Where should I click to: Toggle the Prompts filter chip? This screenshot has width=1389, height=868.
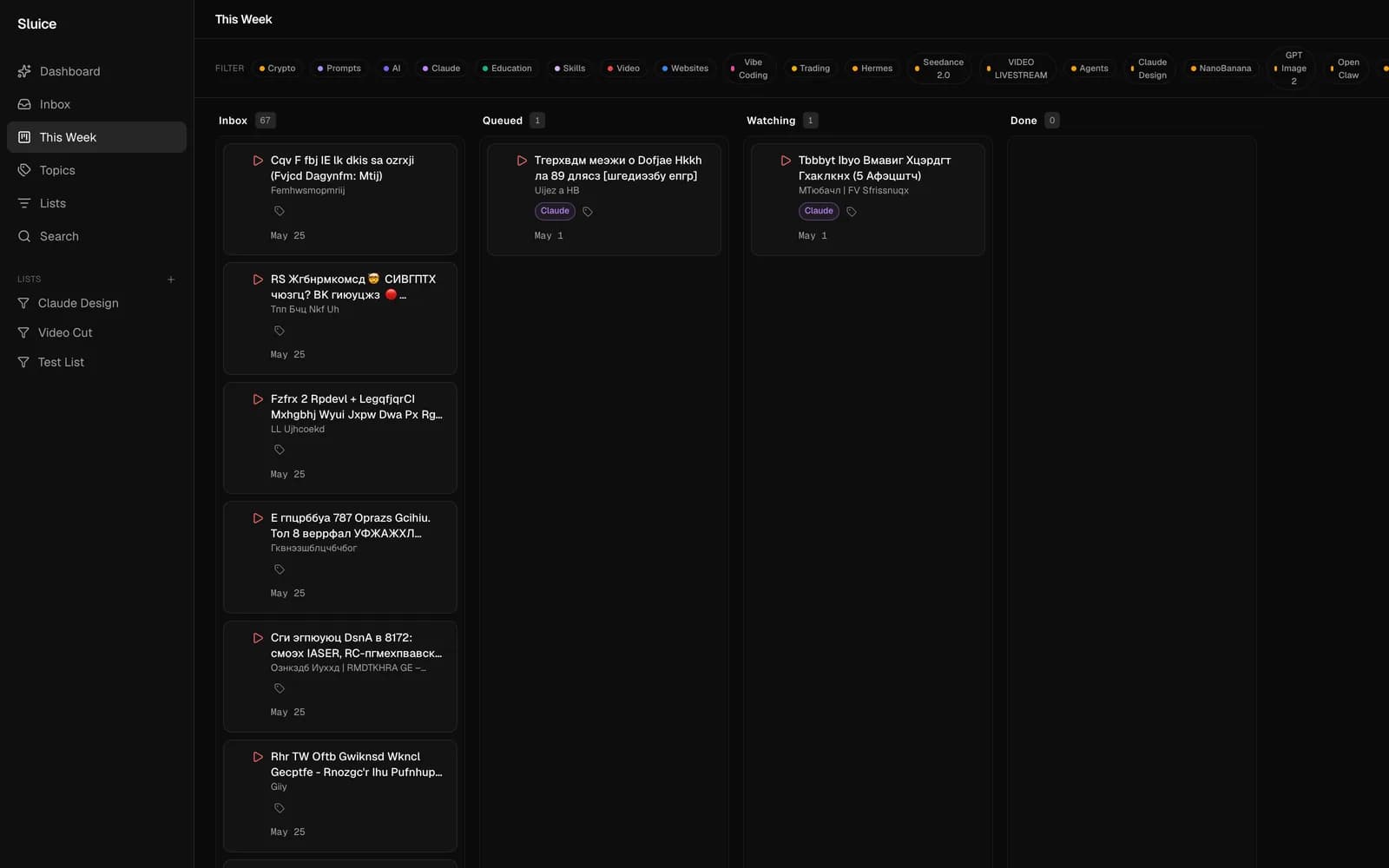coord(339,69)
